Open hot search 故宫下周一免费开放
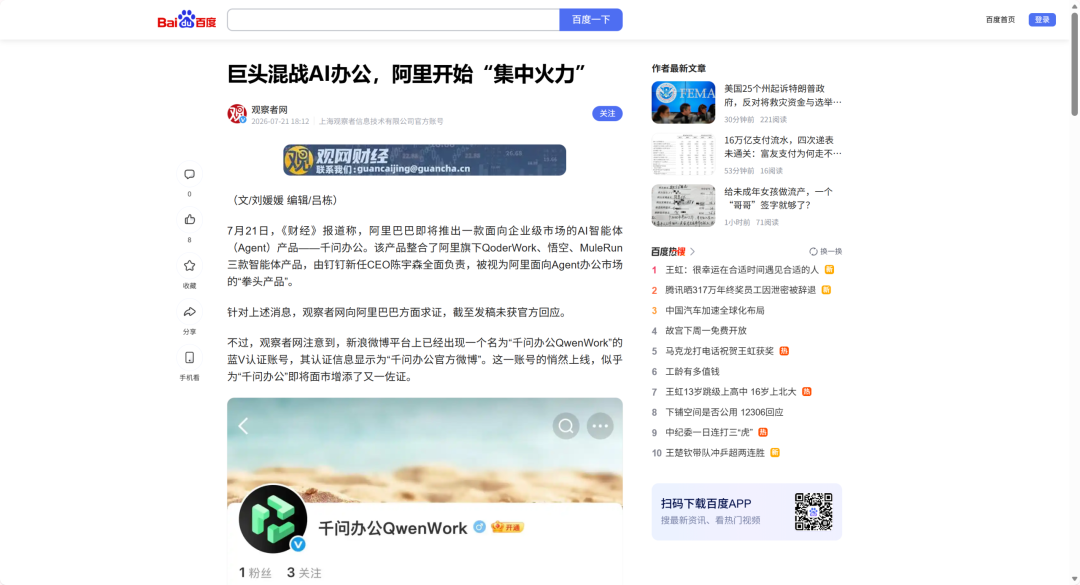 tap(706, 331)
